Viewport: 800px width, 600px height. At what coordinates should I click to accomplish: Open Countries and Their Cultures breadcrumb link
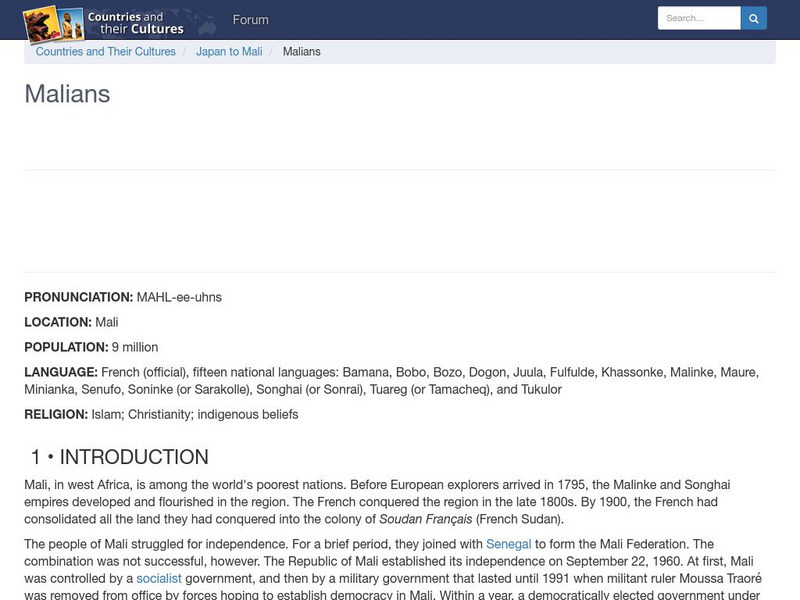[106, 52]
